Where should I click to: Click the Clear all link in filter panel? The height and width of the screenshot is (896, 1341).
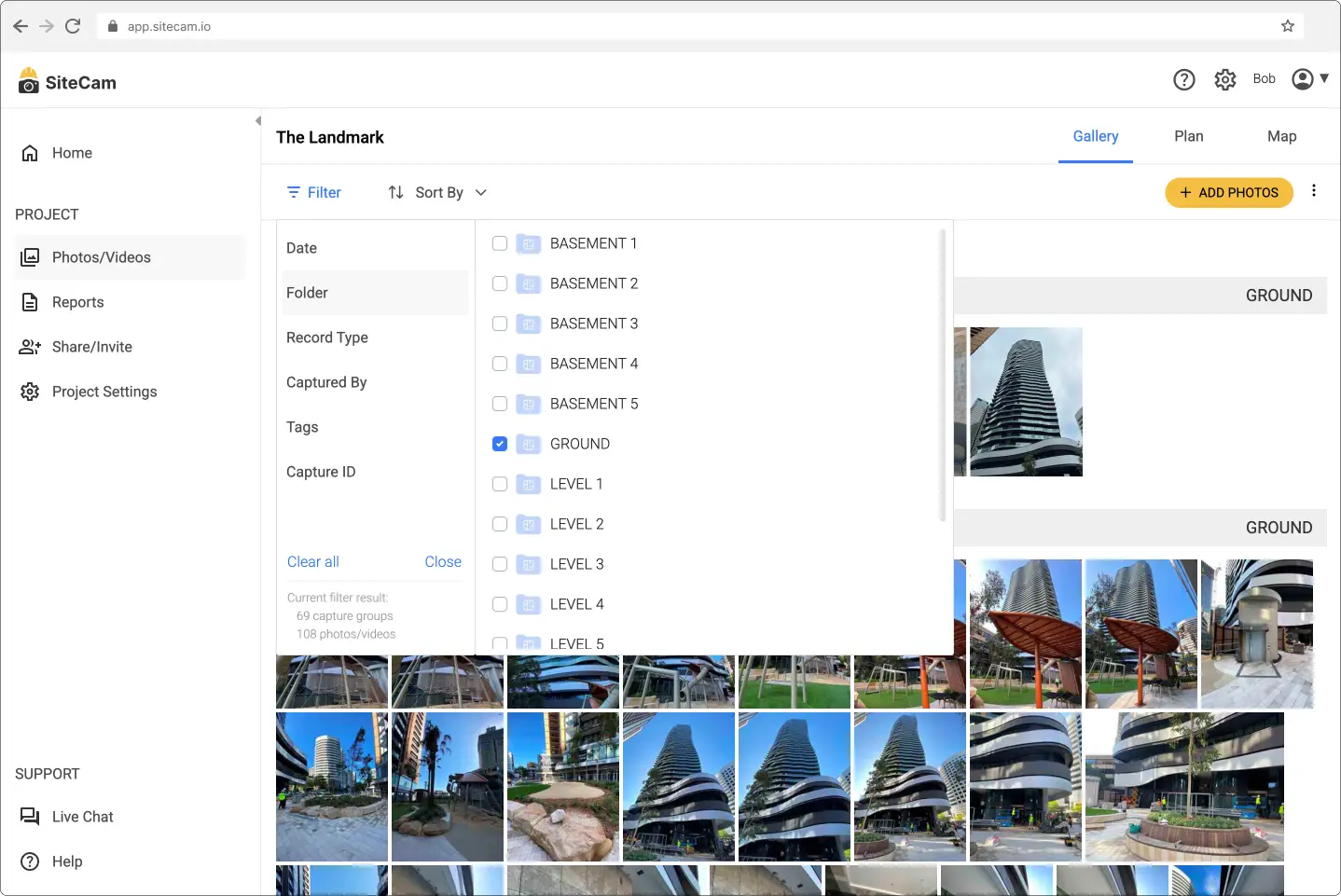coord(312,561)
